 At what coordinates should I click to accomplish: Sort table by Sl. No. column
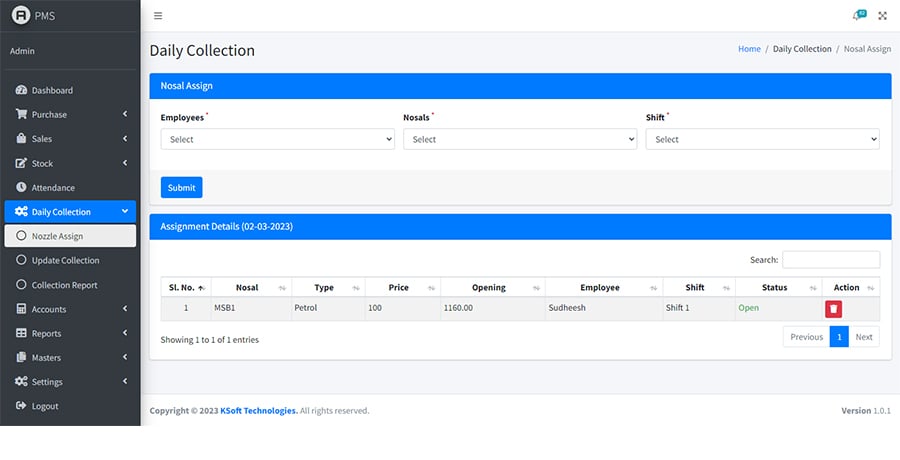(x=185, y=288)
